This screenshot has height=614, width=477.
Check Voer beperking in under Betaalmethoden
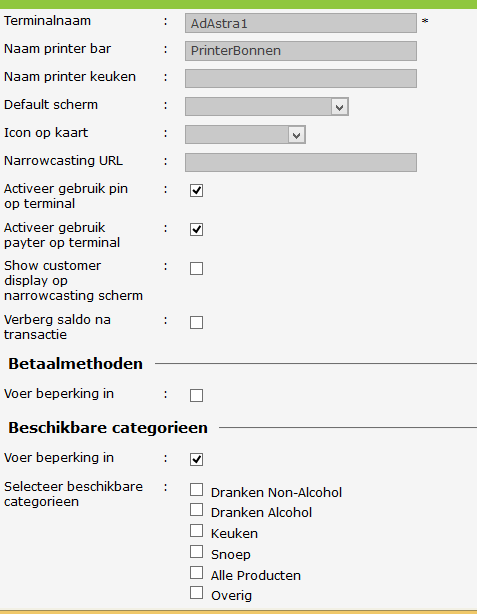tap(196, 395)
